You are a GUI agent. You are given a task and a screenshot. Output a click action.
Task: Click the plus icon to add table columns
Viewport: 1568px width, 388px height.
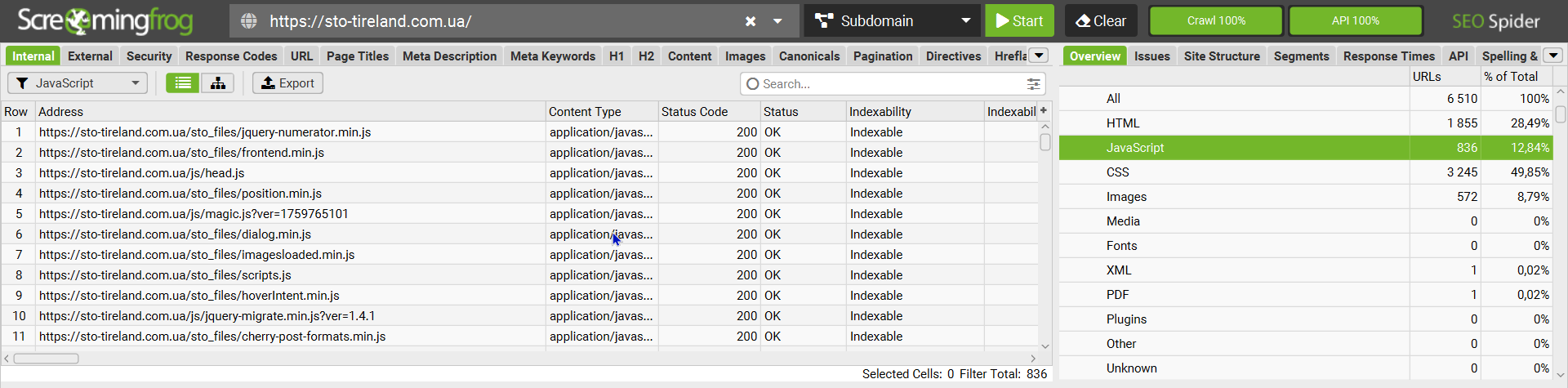click(1043, 111)
